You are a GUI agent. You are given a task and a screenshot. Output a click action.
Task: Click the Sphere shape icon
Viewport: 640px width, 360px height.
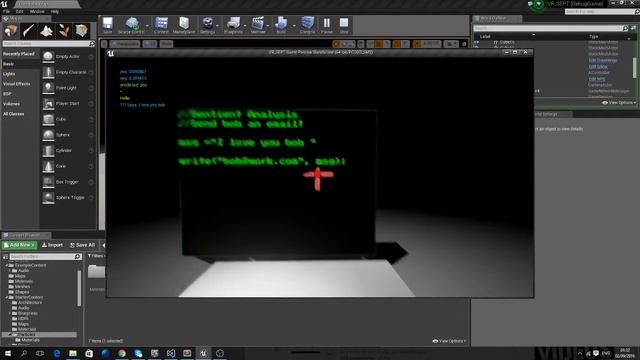click(x=48, y=135)
